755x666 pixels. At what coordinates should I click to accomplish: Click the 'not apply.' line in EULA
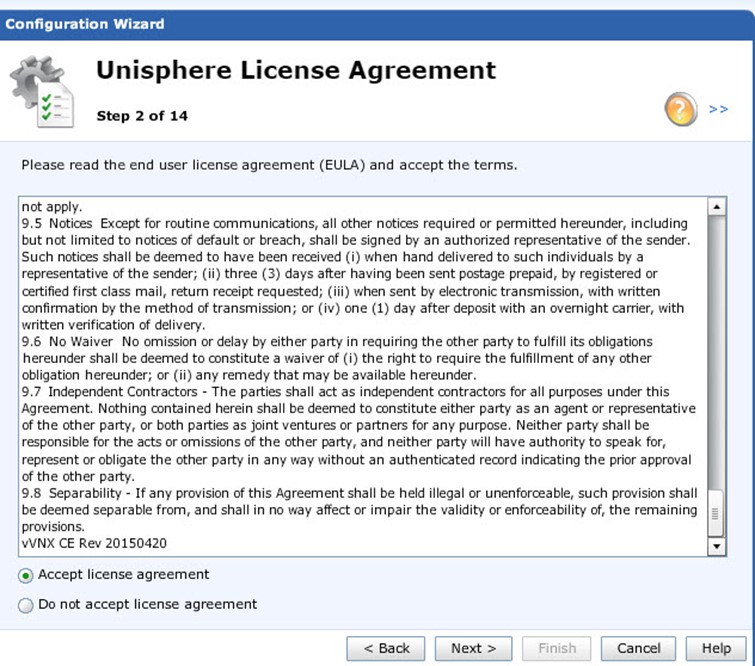point(52,207)
